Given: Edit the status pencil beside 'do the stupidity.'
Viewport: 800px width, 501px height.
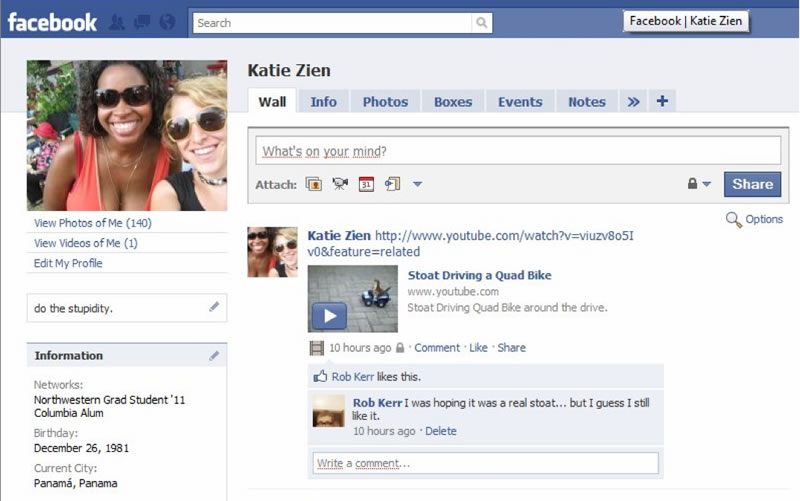Looking at the screenshot, I should [x=214, y=307].
